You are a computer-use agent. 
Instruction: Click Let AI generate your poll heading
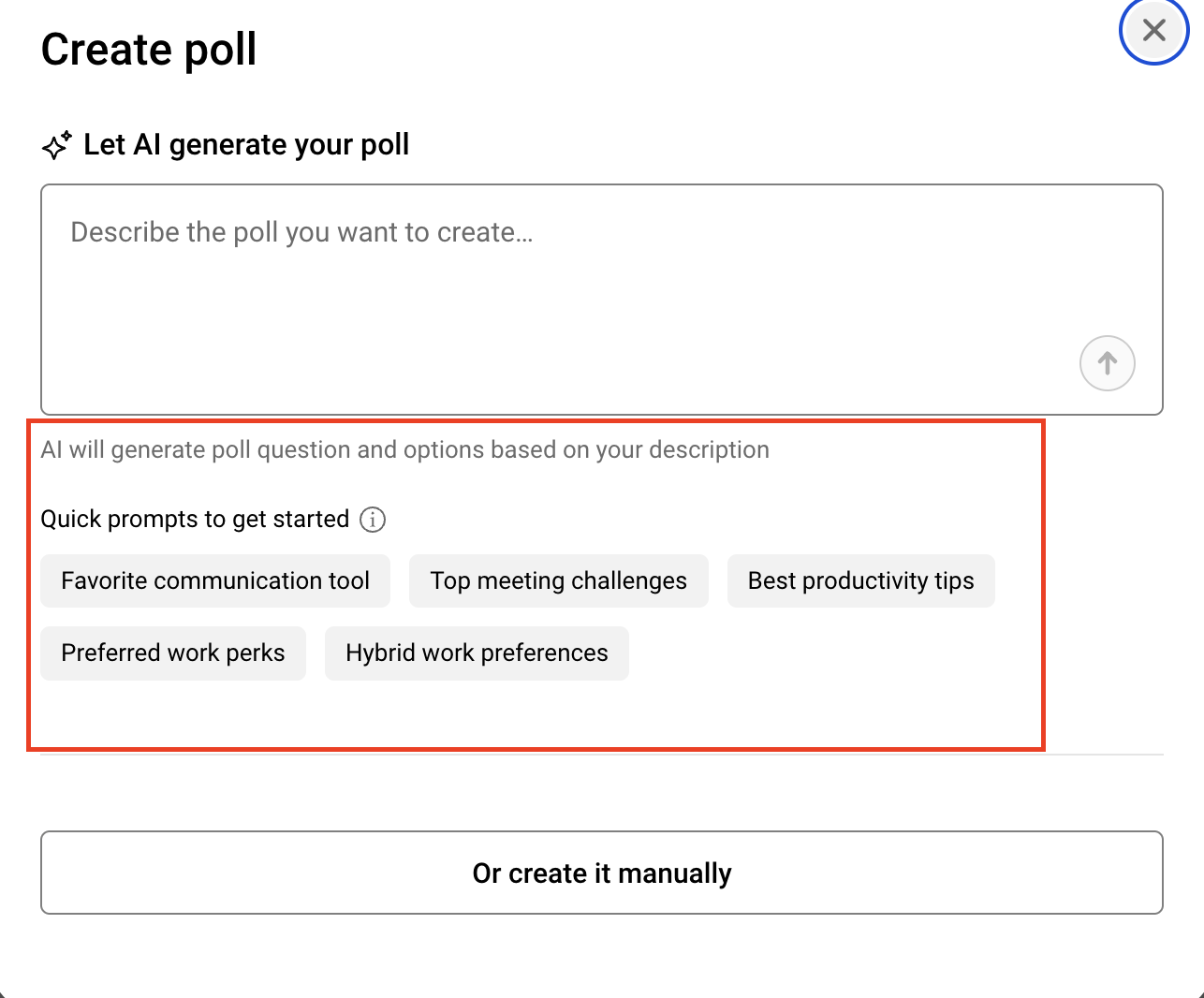[x=246, y=145]
